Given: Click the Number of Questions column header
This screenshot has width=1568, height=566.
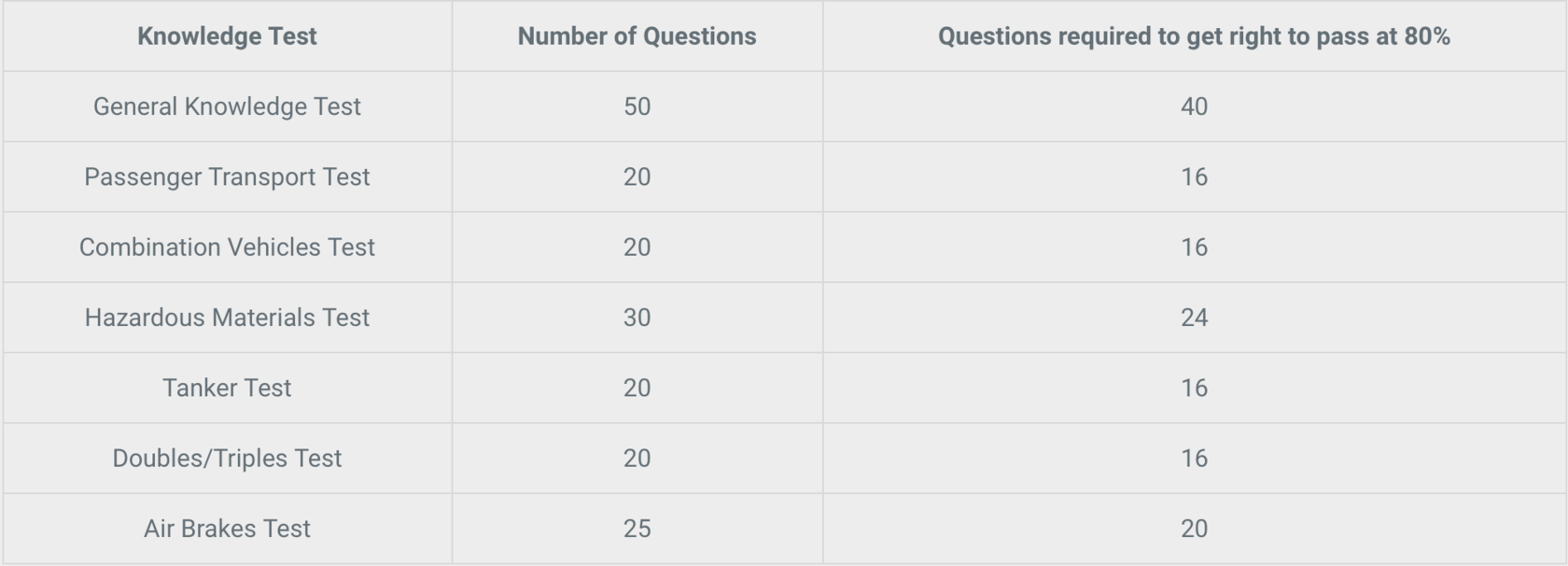Looking at the screenshot, I should point(637,36).
